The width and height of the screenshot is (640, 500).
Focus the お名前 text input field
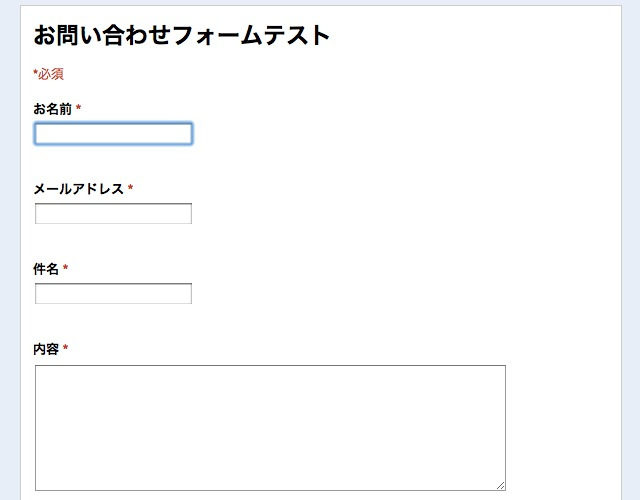(113, 134)
